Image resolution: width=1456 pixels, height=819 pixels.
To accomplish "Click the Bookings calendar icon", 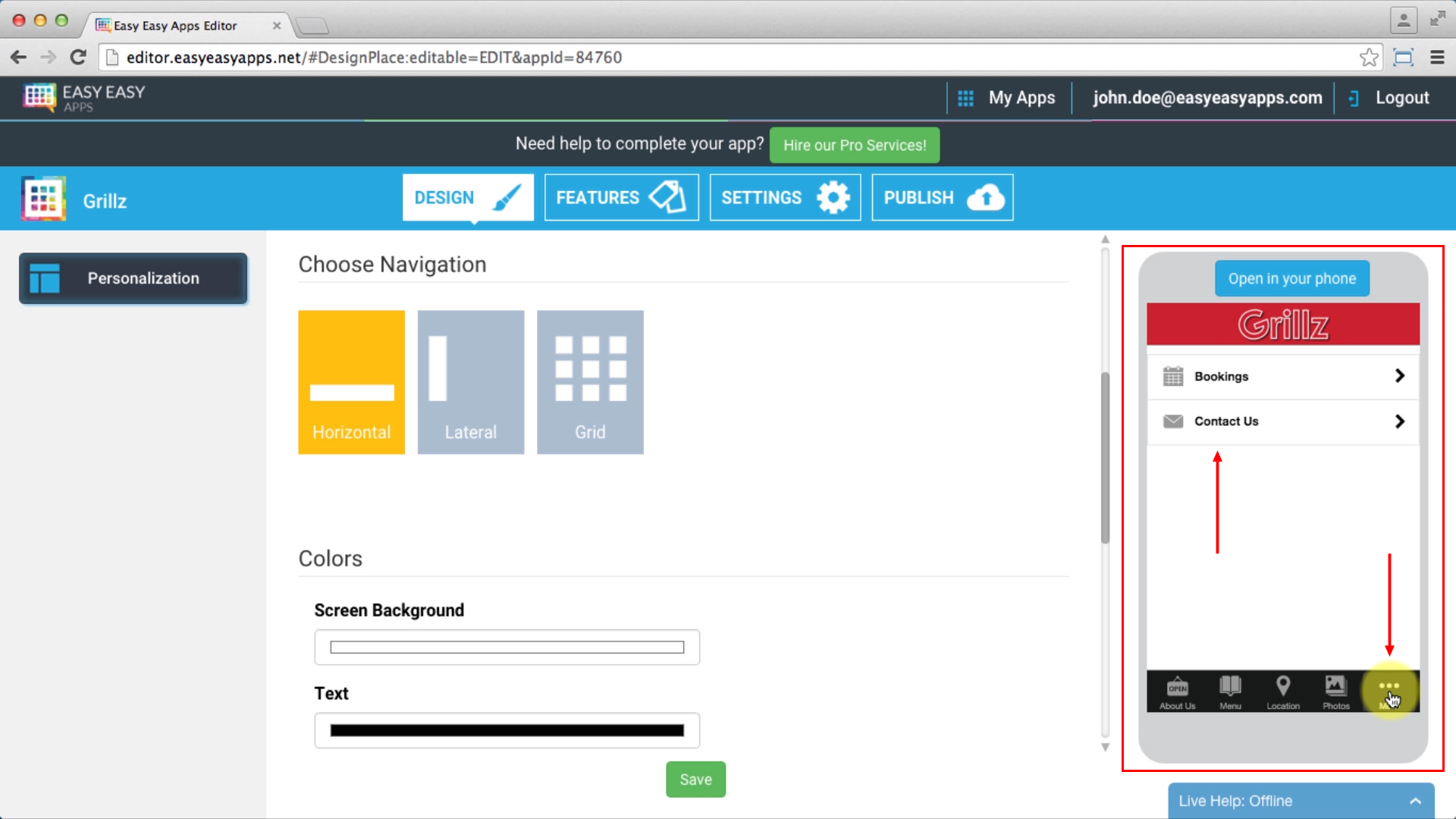I will [x=1173, y=376].
